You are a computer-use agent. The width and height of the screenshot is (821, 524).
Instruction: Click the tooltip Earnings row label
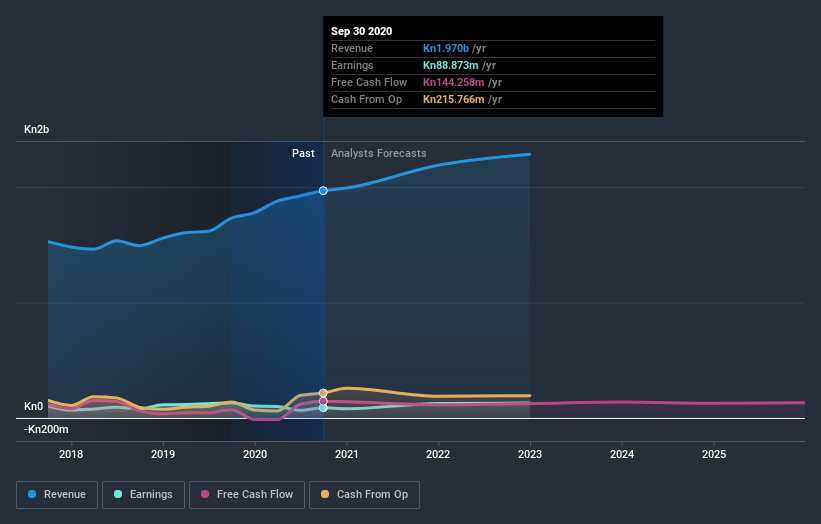point(352,65)
